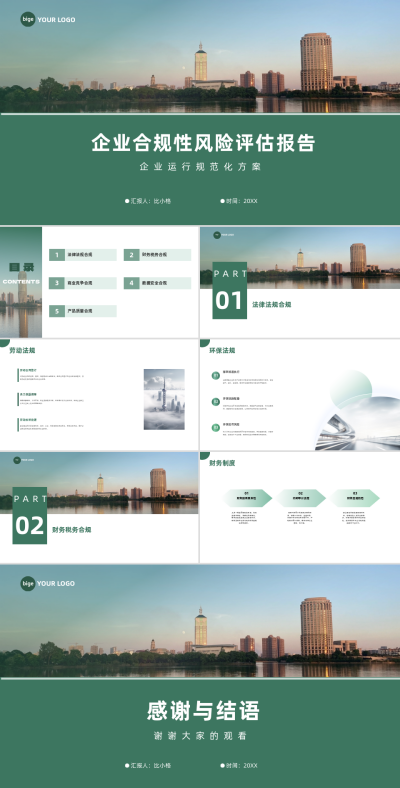Click the small logo on PART 02 slide

(x=17, y=460)
